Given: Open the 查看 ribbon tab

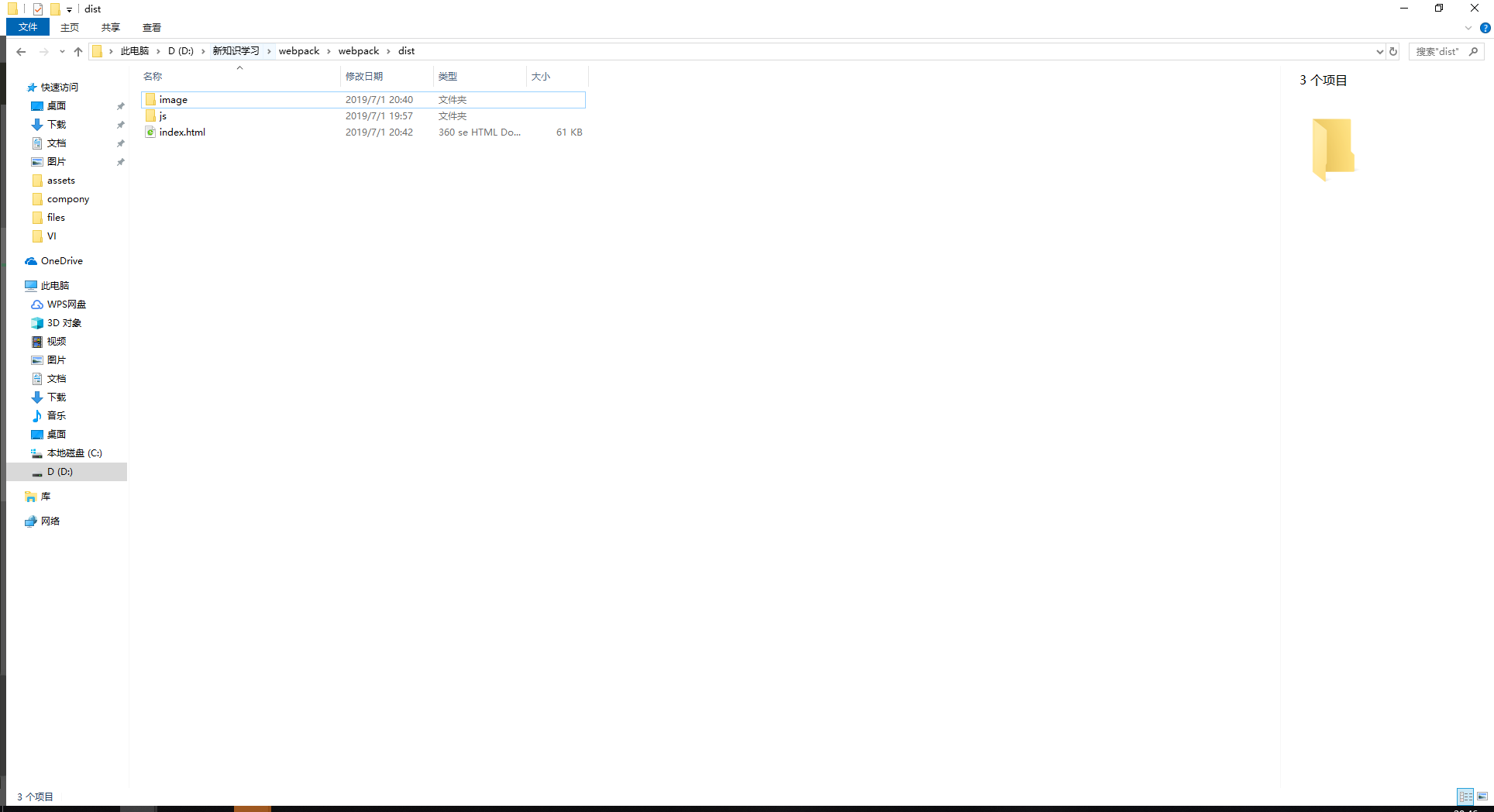Looking at the screenshot, I should coord(152,27).
